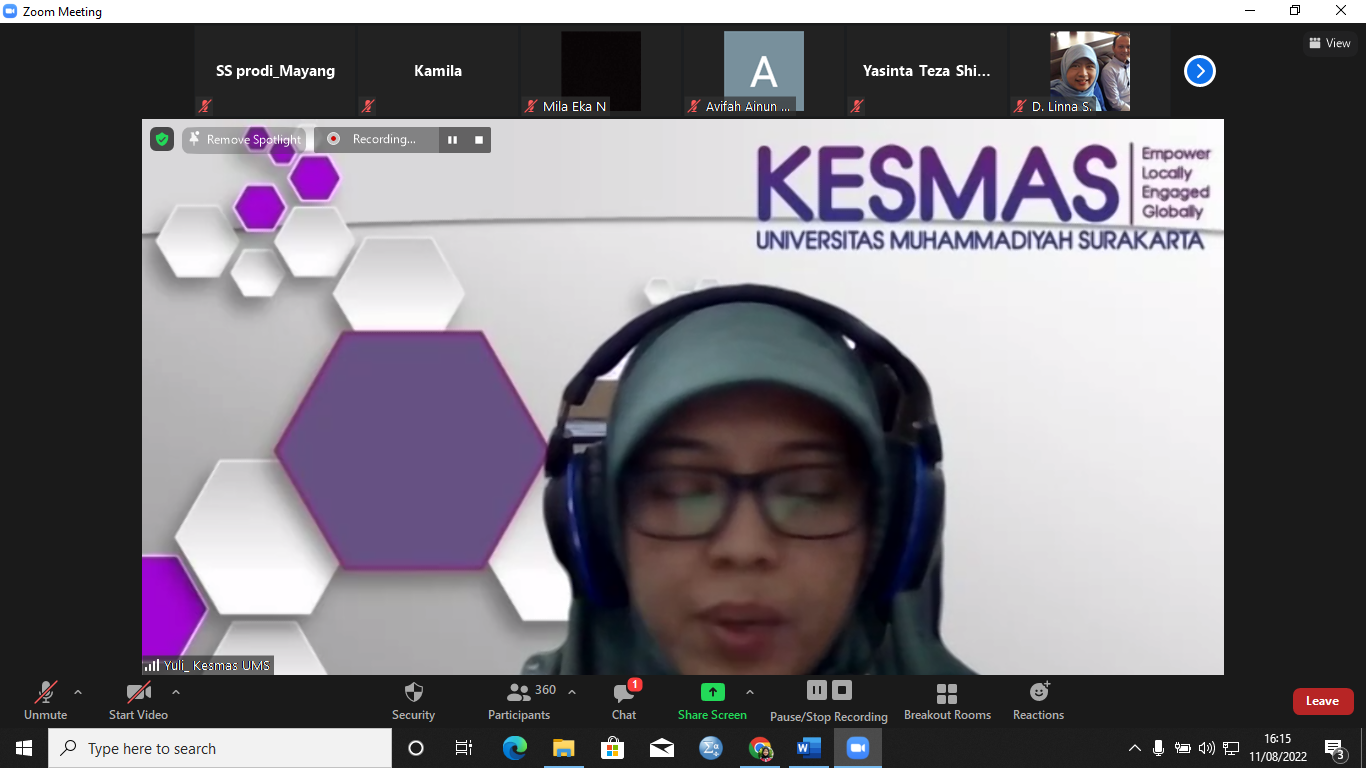Open share options arrow beside Share Screen
The image size is (1366, 768).
click(750, 692)
